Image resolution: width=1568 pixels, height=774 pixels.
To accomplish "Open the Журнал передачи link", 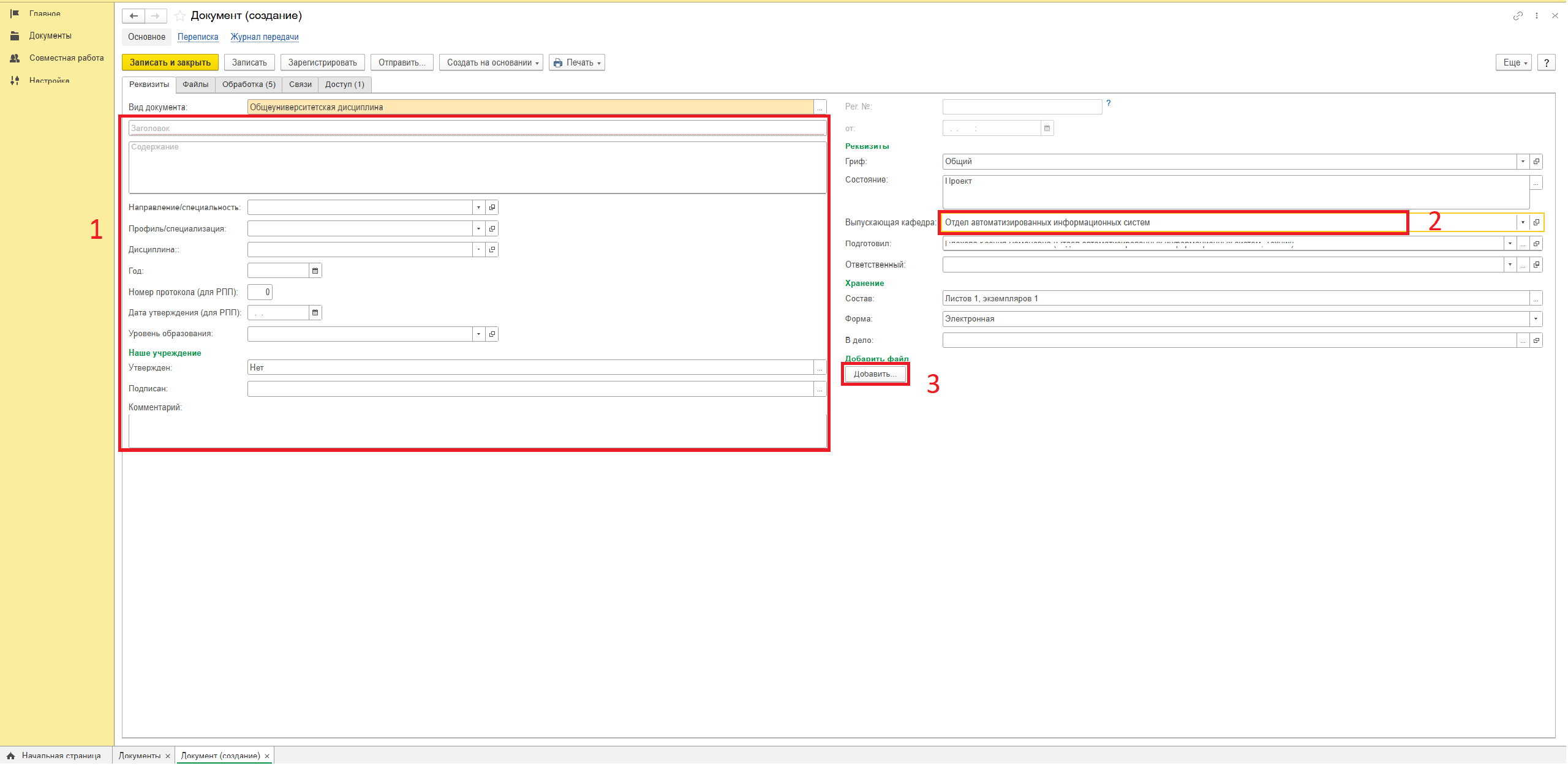I will (x=265, y=37).
